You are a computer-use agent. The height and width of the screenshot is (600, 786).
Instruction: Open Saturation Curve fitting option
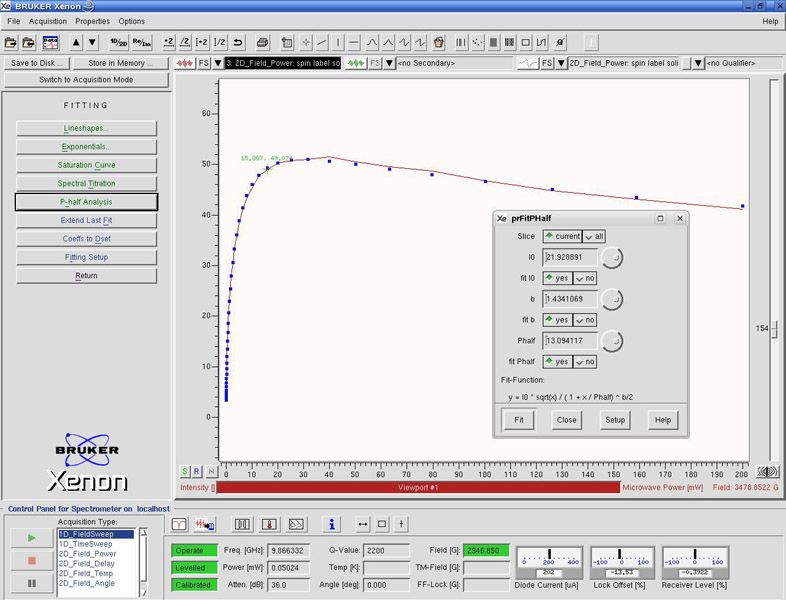[86, 165]
